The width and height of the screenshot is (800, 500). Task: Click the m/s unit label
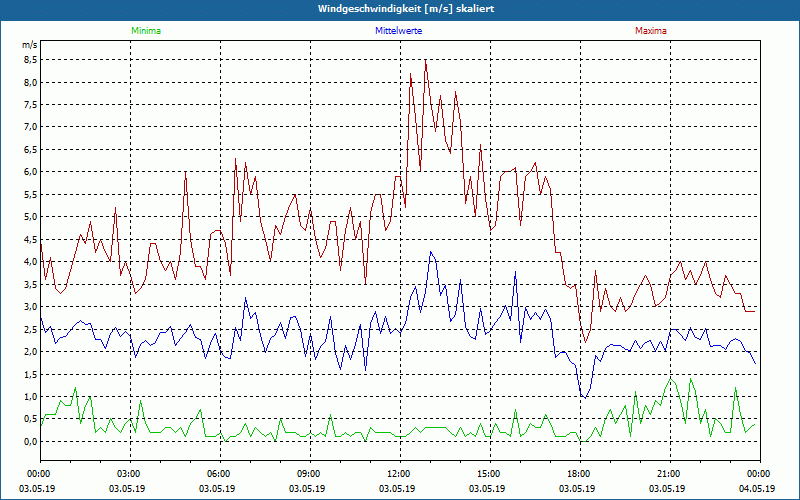click(x=30, y=45)
